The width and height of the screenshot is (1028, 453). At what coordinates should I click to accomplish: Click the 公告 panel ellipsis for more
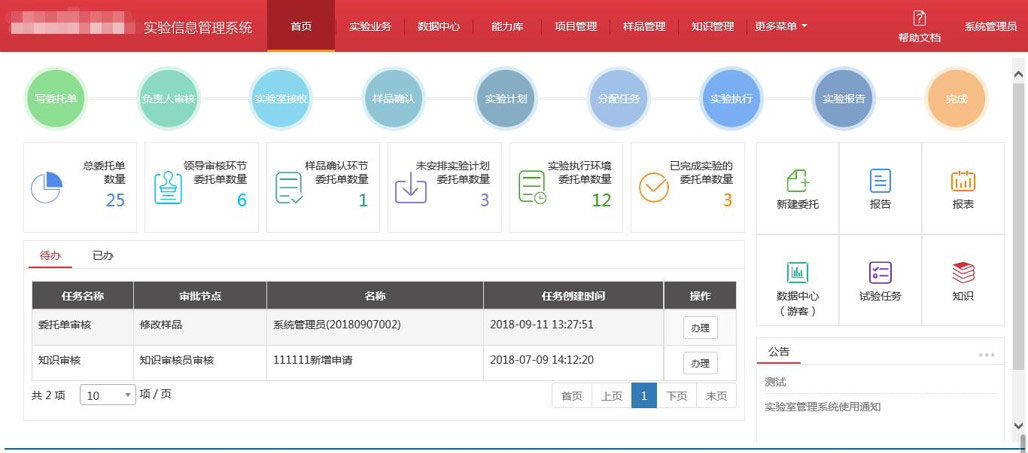[986, 354]
